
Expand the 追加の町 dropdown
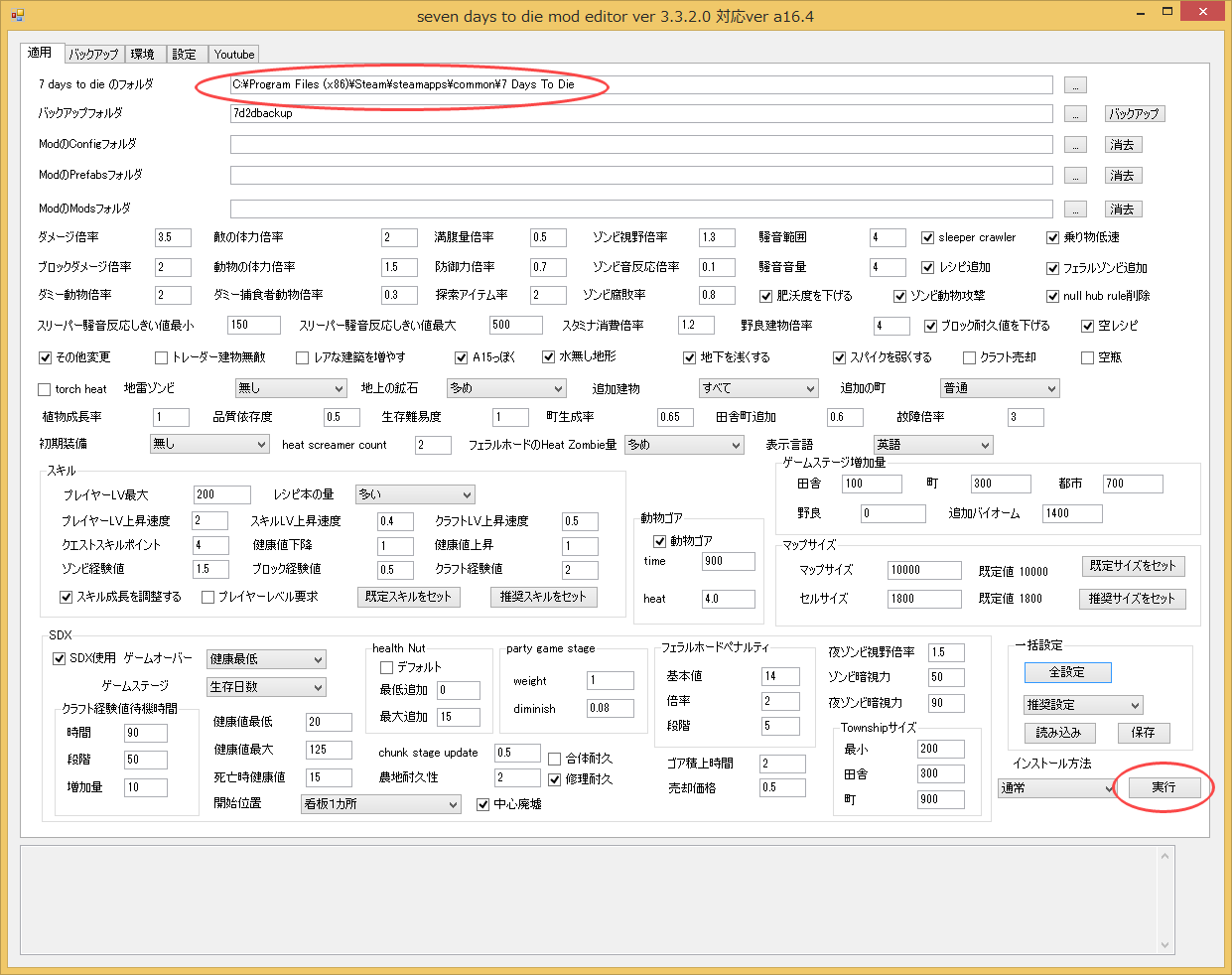pos(1000,388)
